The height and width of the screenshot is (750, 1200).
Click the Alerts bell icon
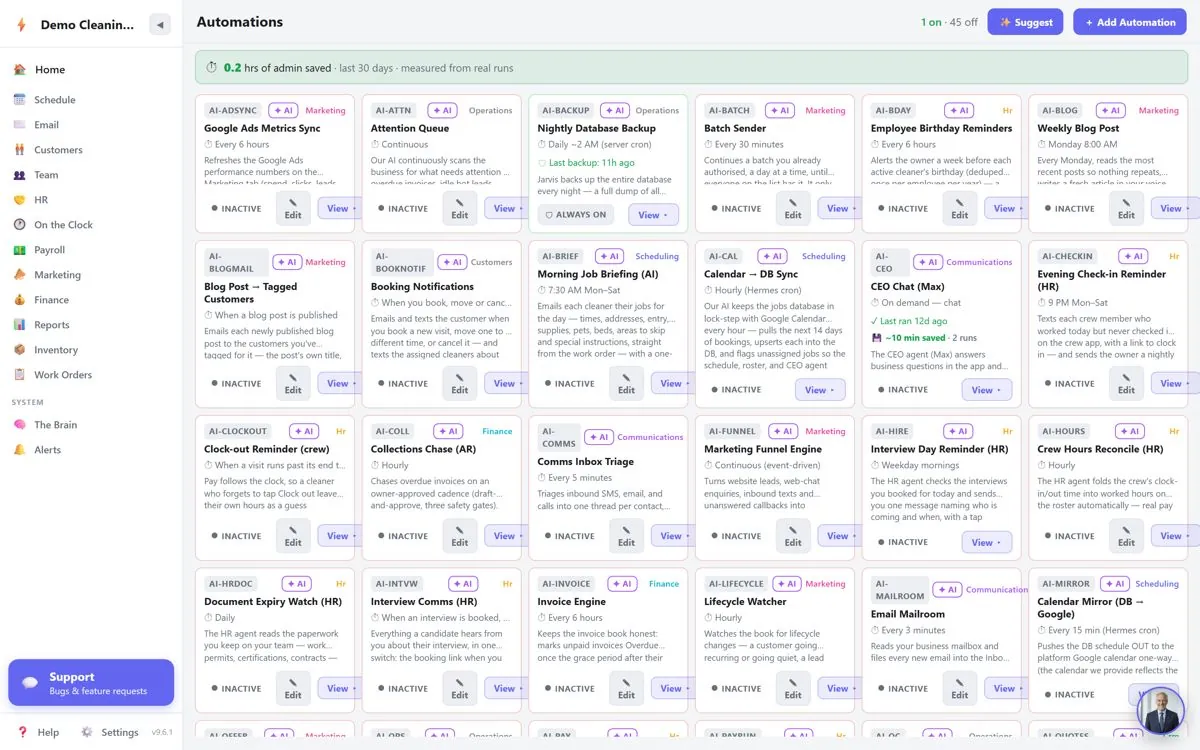(x=19, y=450)
